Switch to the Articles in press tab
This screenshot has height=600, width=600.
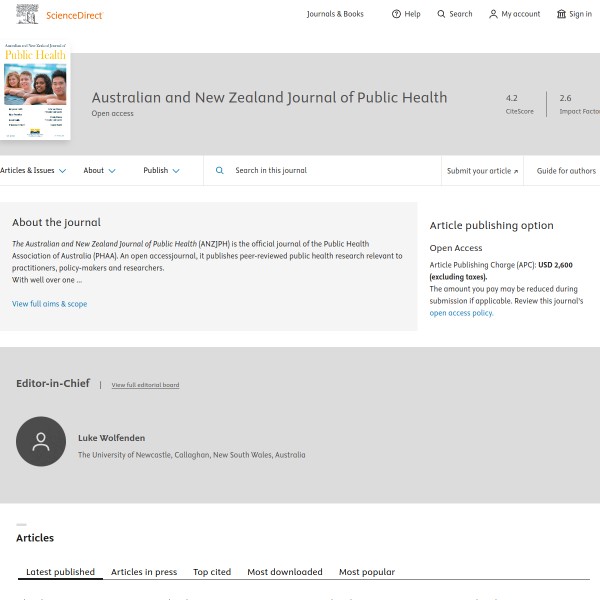(x=144, y=572)
